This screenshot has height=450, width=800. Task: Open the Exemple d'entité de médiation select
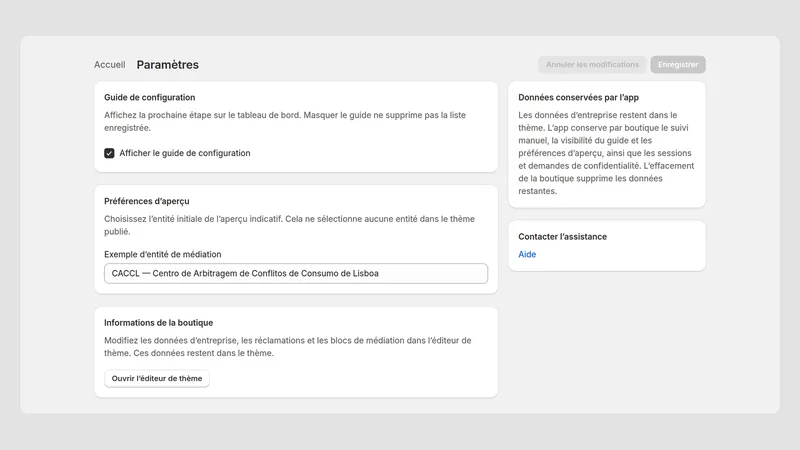(296, 273)
